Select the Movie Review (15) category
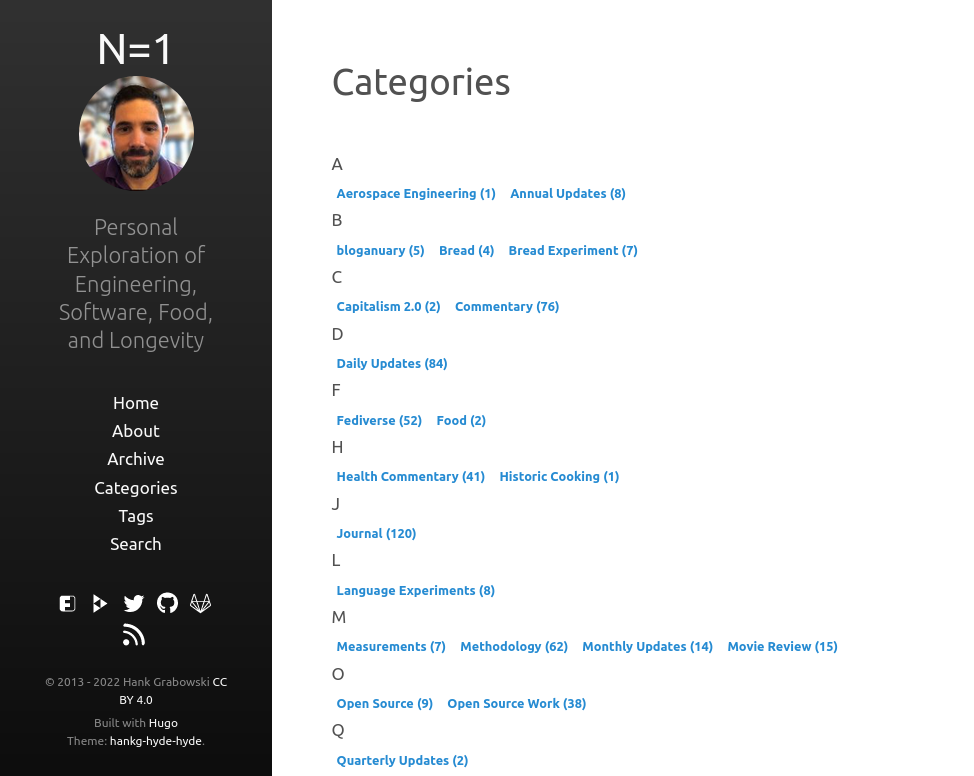Viewport: 974px width, 776px height. tap(782, 647)
